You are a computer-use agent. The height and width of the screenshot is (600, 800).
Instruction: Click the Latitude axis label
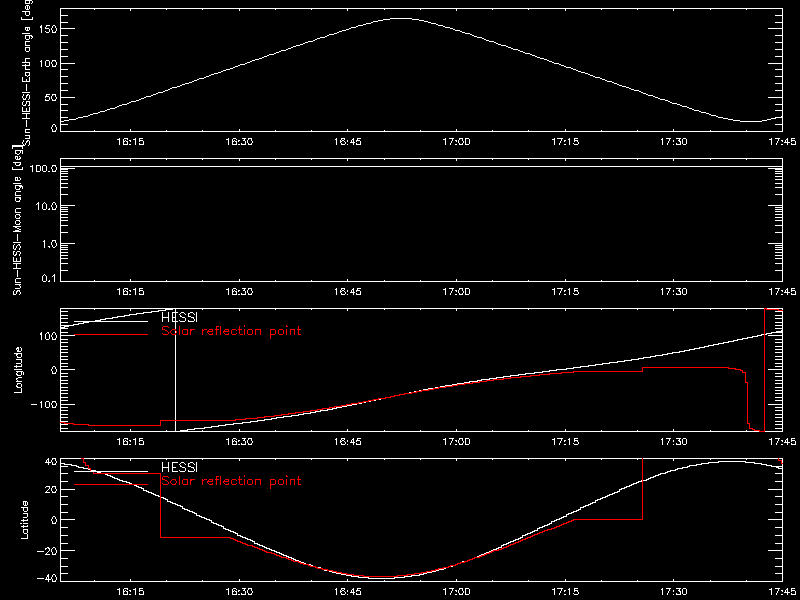pos(23,519)
